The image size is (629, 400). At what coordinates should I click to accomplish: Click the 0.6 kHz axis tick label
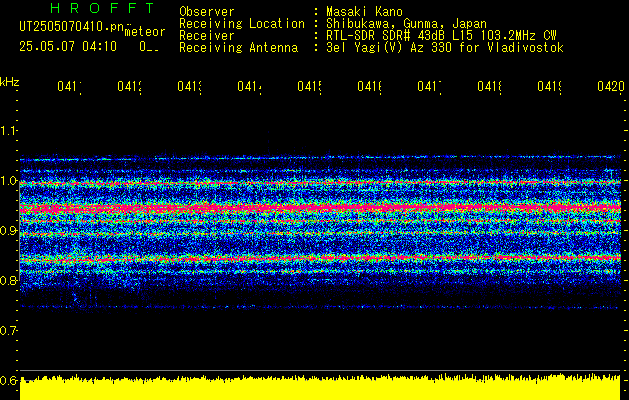8,380
